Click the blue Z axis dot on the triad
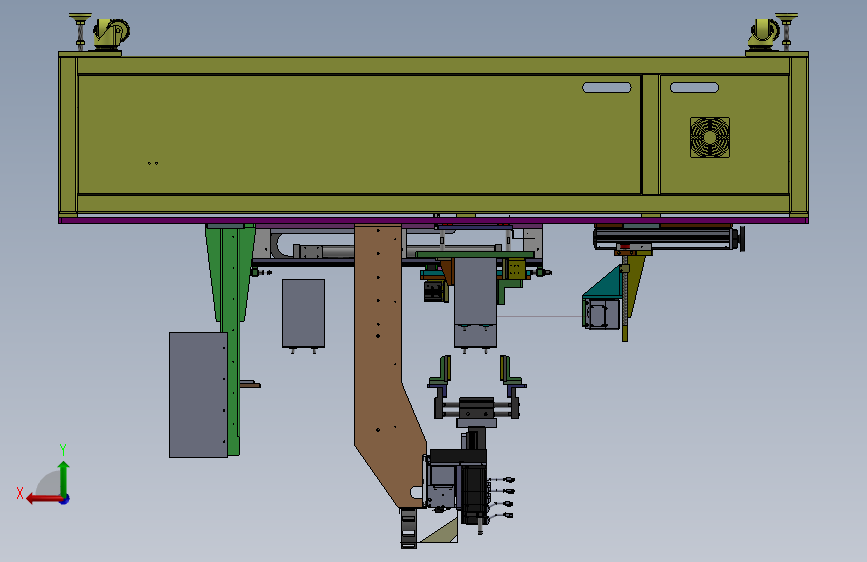This screenshot has width=867, height=562. pos(65,499)
